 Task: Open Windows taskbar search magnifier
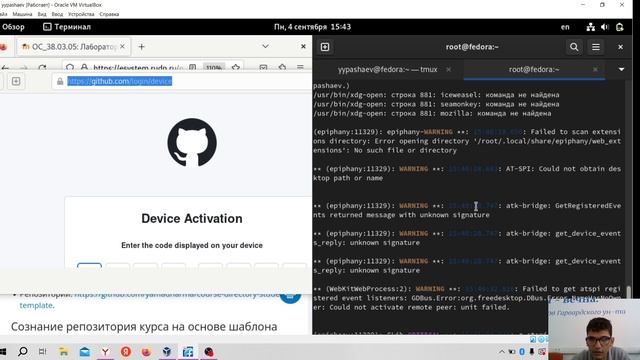[x=23, y=351]
